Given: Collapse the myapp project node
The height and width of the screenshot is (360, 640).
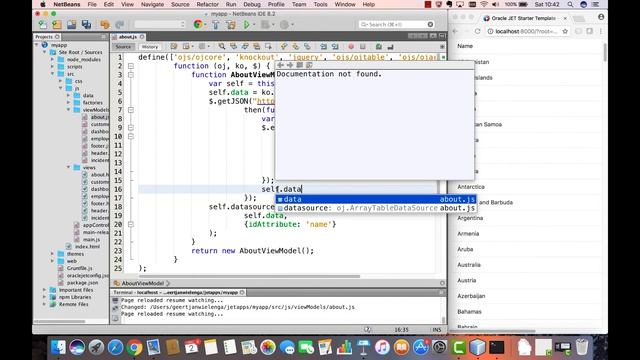Looking at the screenshot, I should point(37,45).
